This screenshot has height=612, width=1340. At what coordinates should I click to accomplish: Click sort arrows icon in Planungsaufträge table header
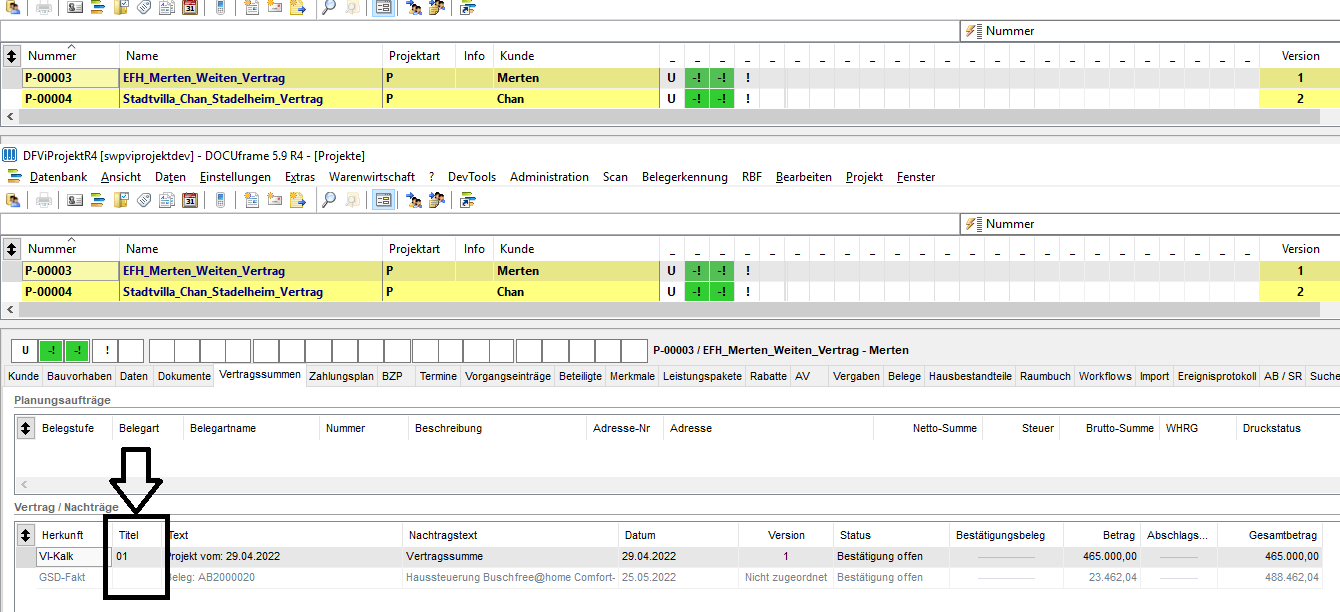tap(26, 428)
